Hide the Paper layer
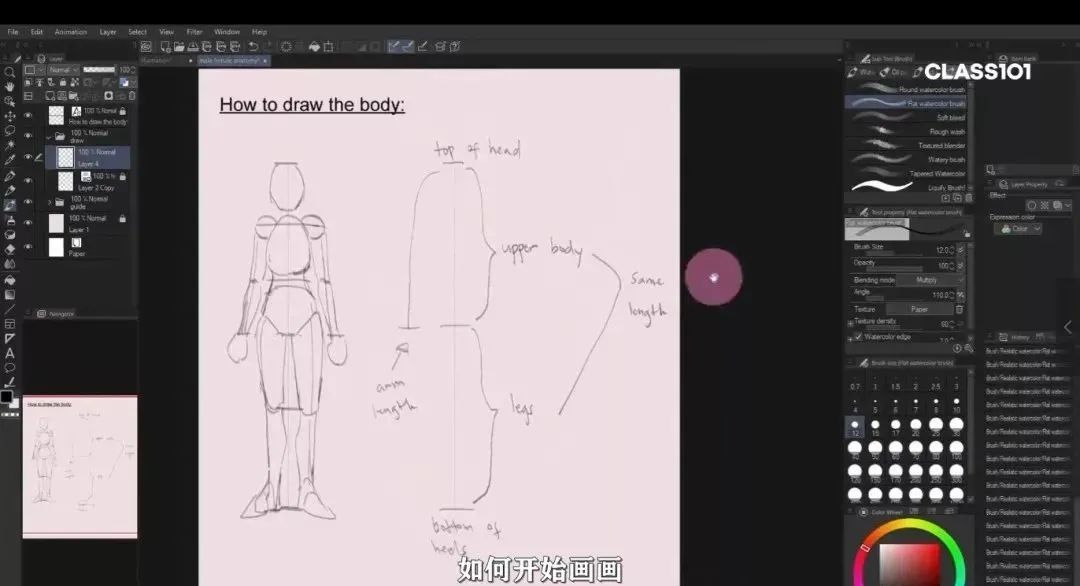 coord(28,246)
